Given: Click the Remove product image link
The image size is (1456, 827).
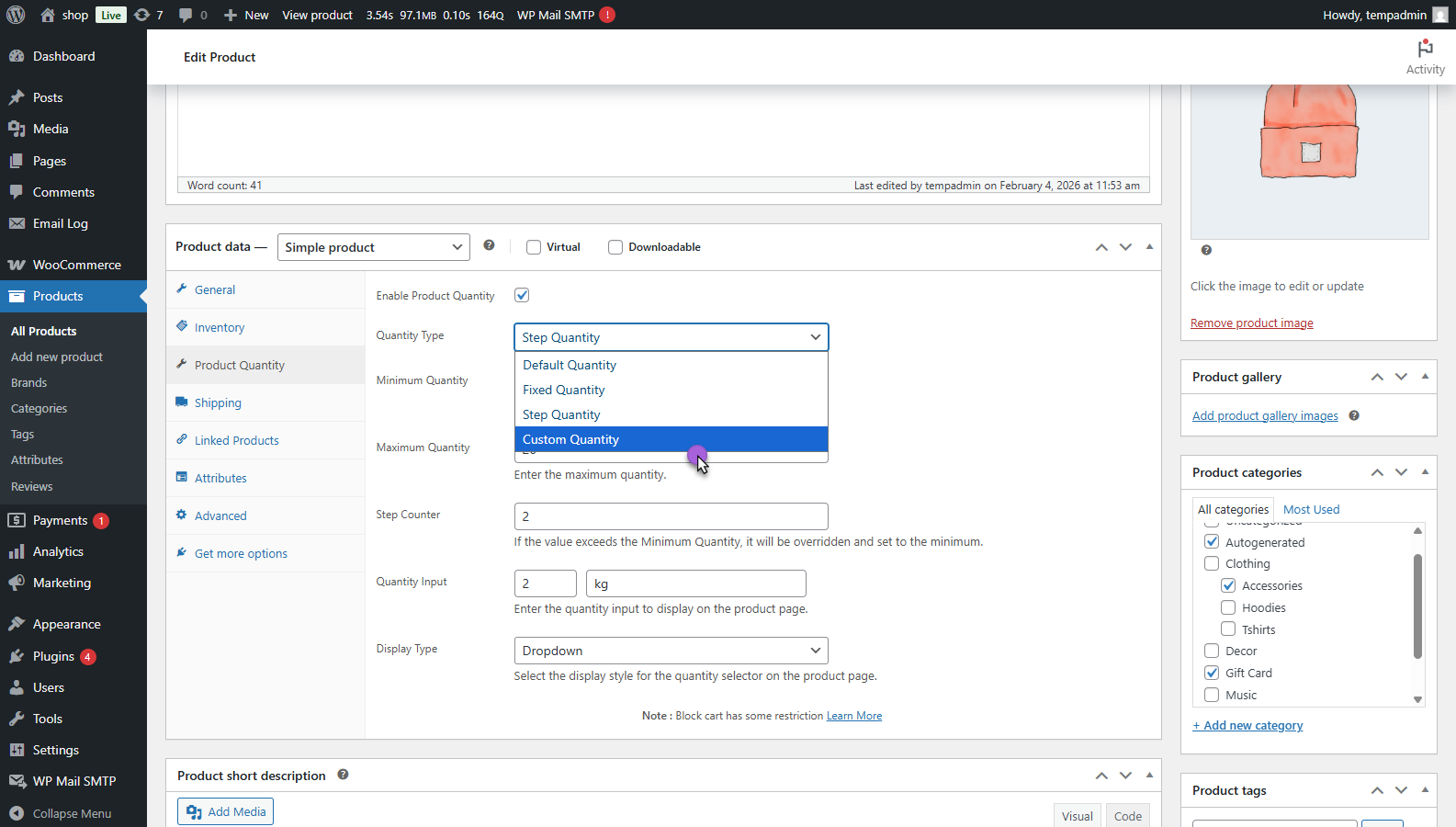Looking at the screenshot, I should [x=1251, y=323].
